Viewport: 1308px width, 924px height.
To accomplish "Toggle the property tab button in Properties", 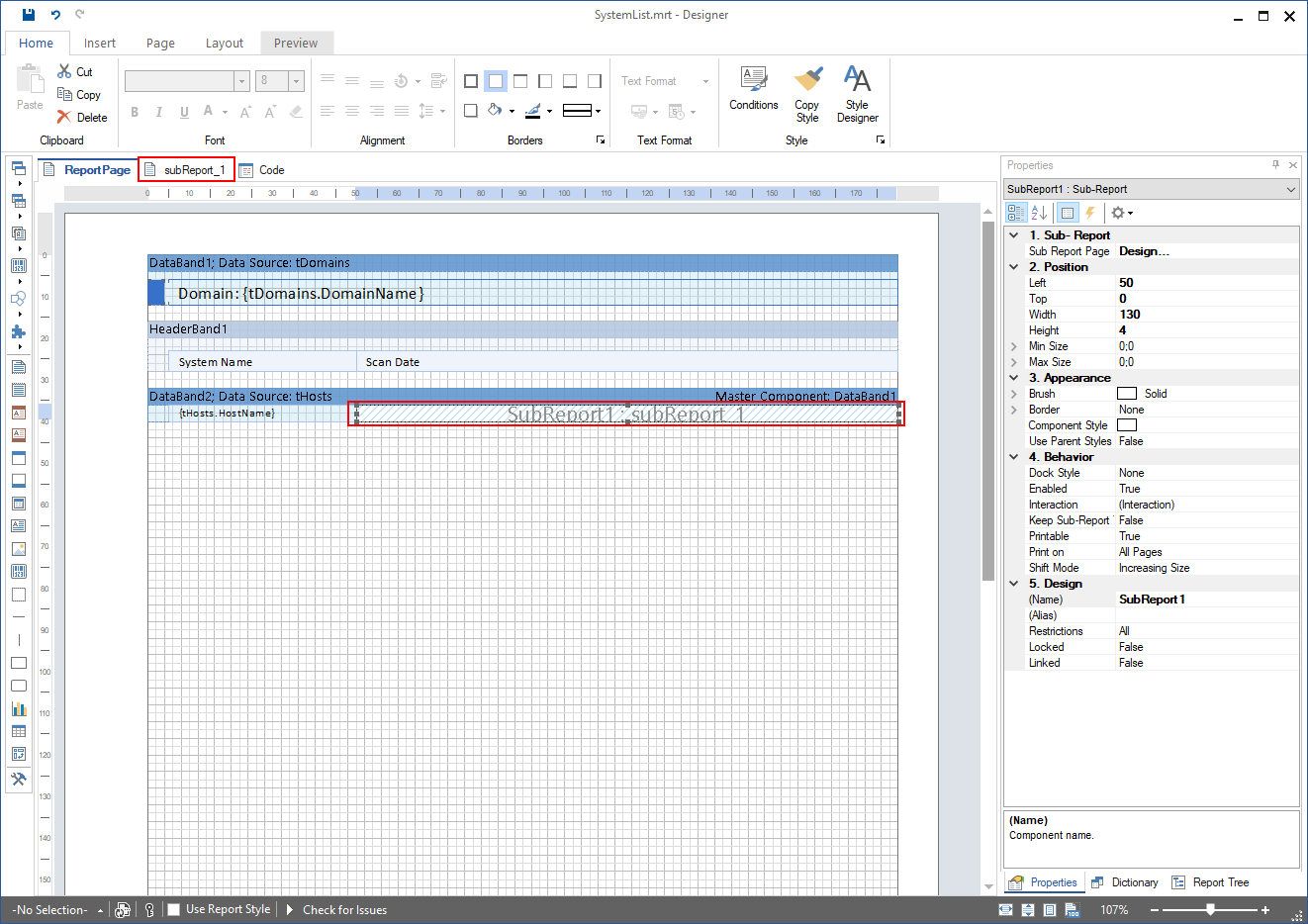I will [x=1067, y=213].
